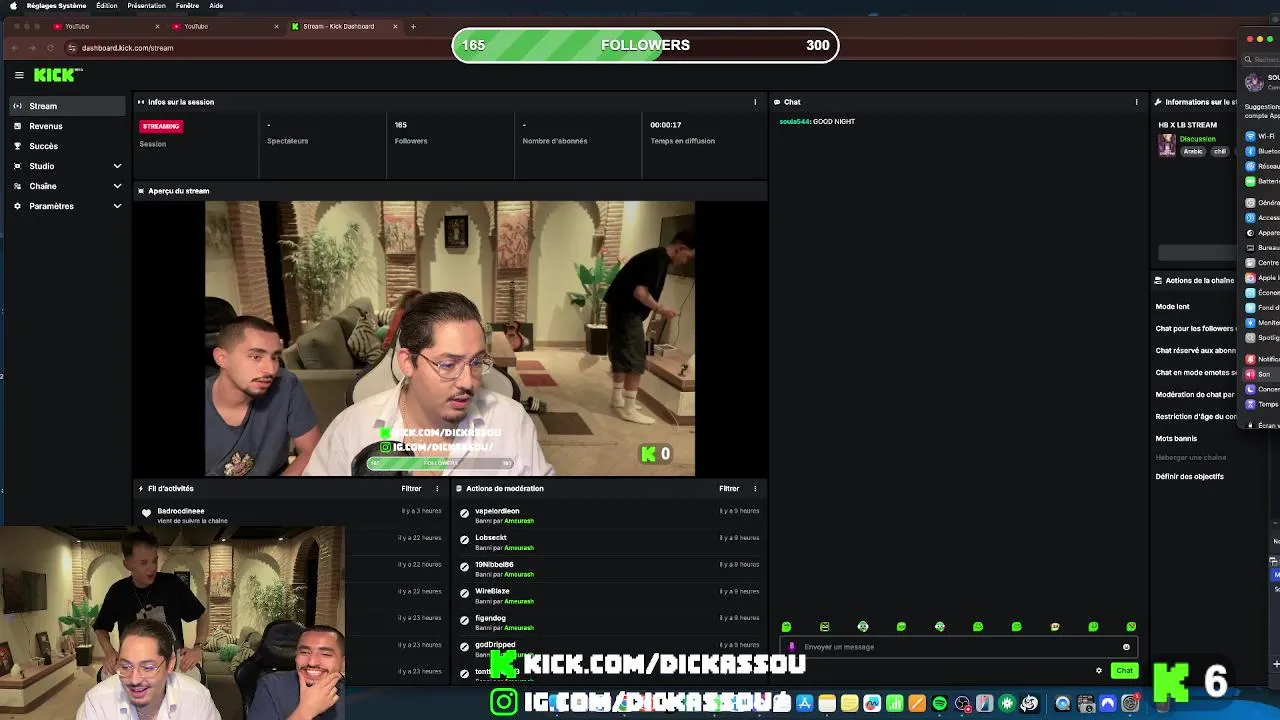Open Spotify from the Dock
This screenshot has width=1280, height=720.
pos(939,704)
